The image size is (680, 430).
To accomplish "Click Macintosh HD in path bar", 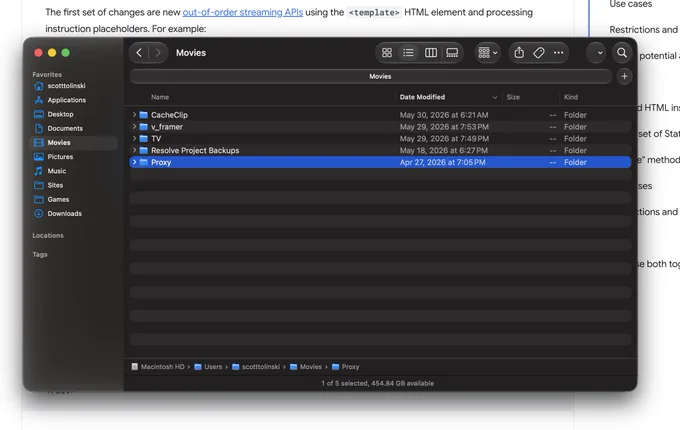I will click(x=158, y=367).
